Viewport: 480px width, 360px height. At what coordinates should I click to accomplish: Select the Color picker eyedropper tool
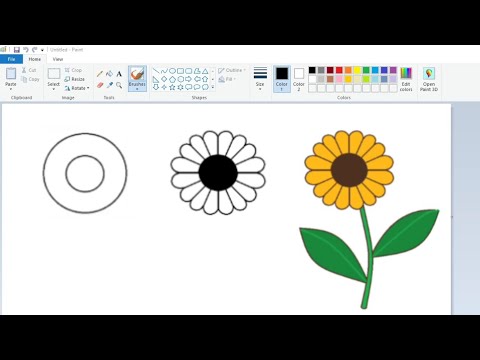pyautogui.click(x=109, y=85)
